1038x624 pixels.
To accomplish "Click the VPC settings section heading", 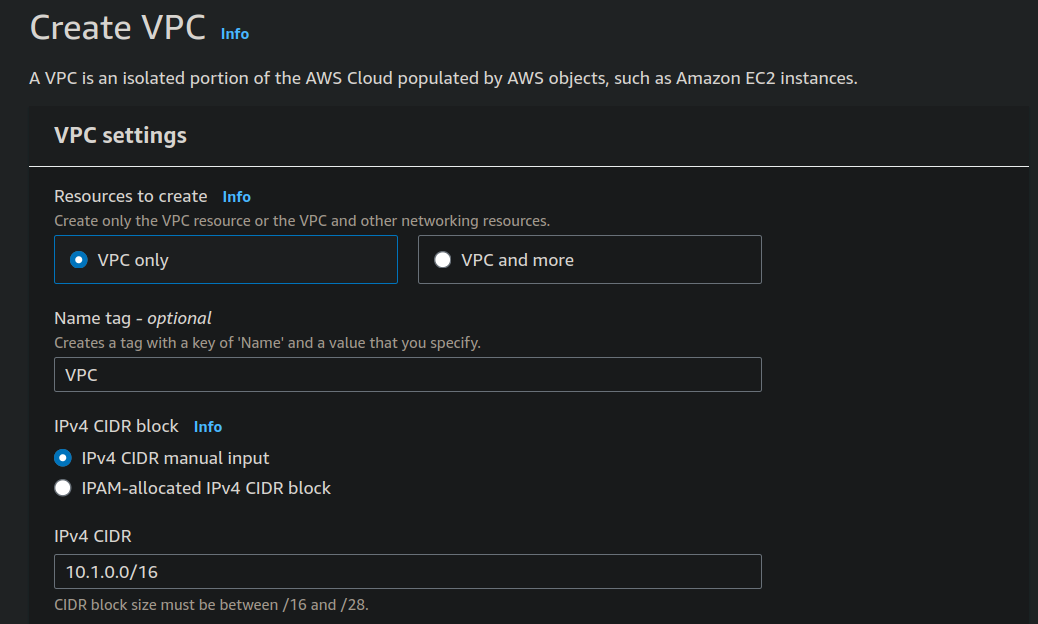I will [x=120, y=136].
